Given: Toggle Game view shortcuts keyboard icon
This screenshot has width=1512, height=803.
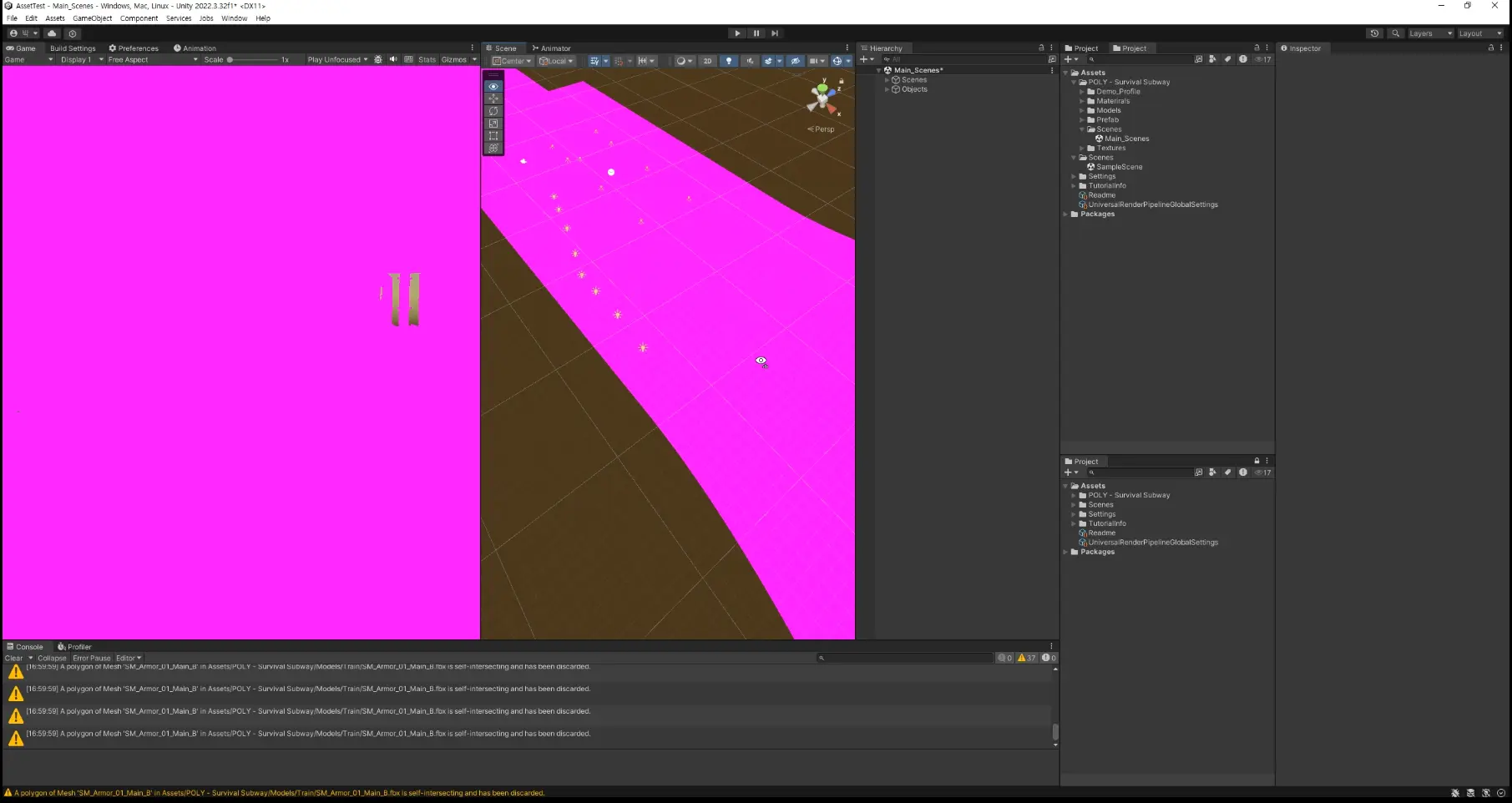Looking at the screenshot, I should pos(408,59).
